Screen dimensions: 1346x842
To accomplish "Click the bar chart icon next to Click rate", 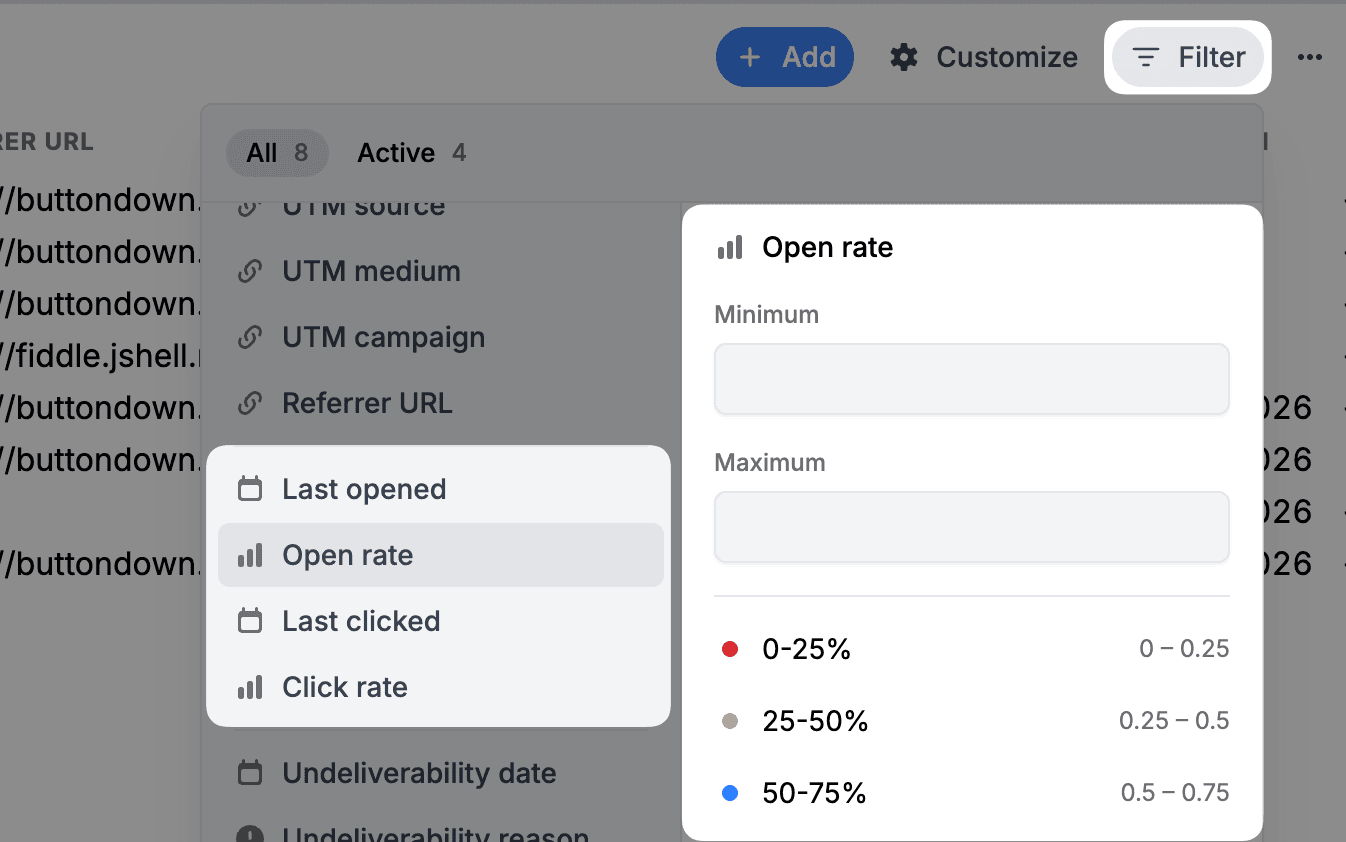I will 248,687.
